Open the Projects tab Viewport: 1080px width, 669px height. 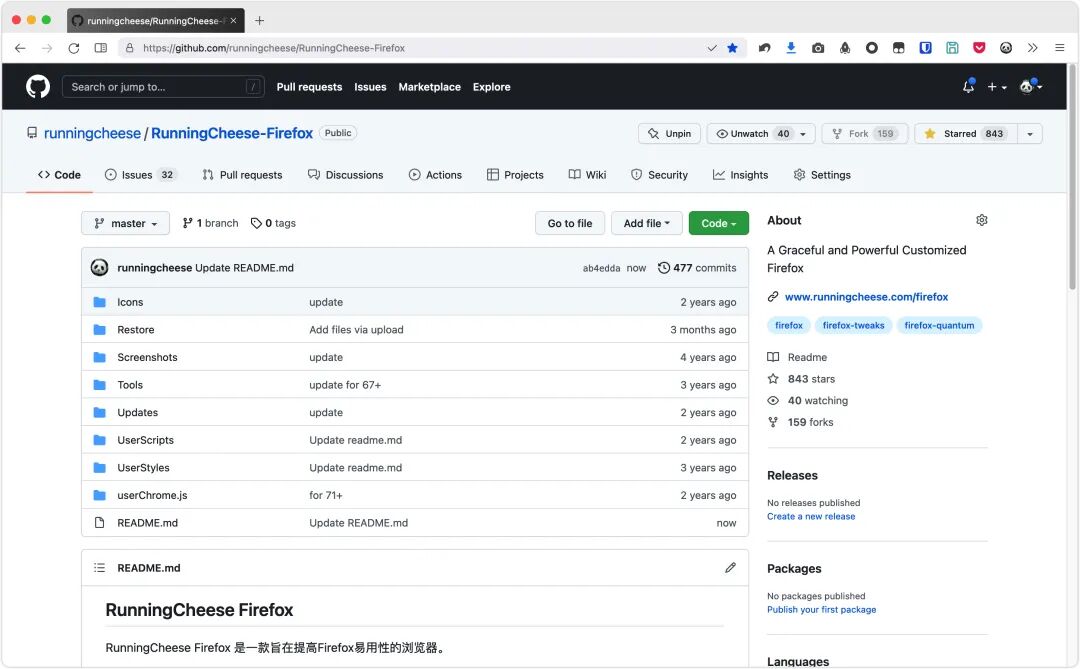(x=515, y=175)
